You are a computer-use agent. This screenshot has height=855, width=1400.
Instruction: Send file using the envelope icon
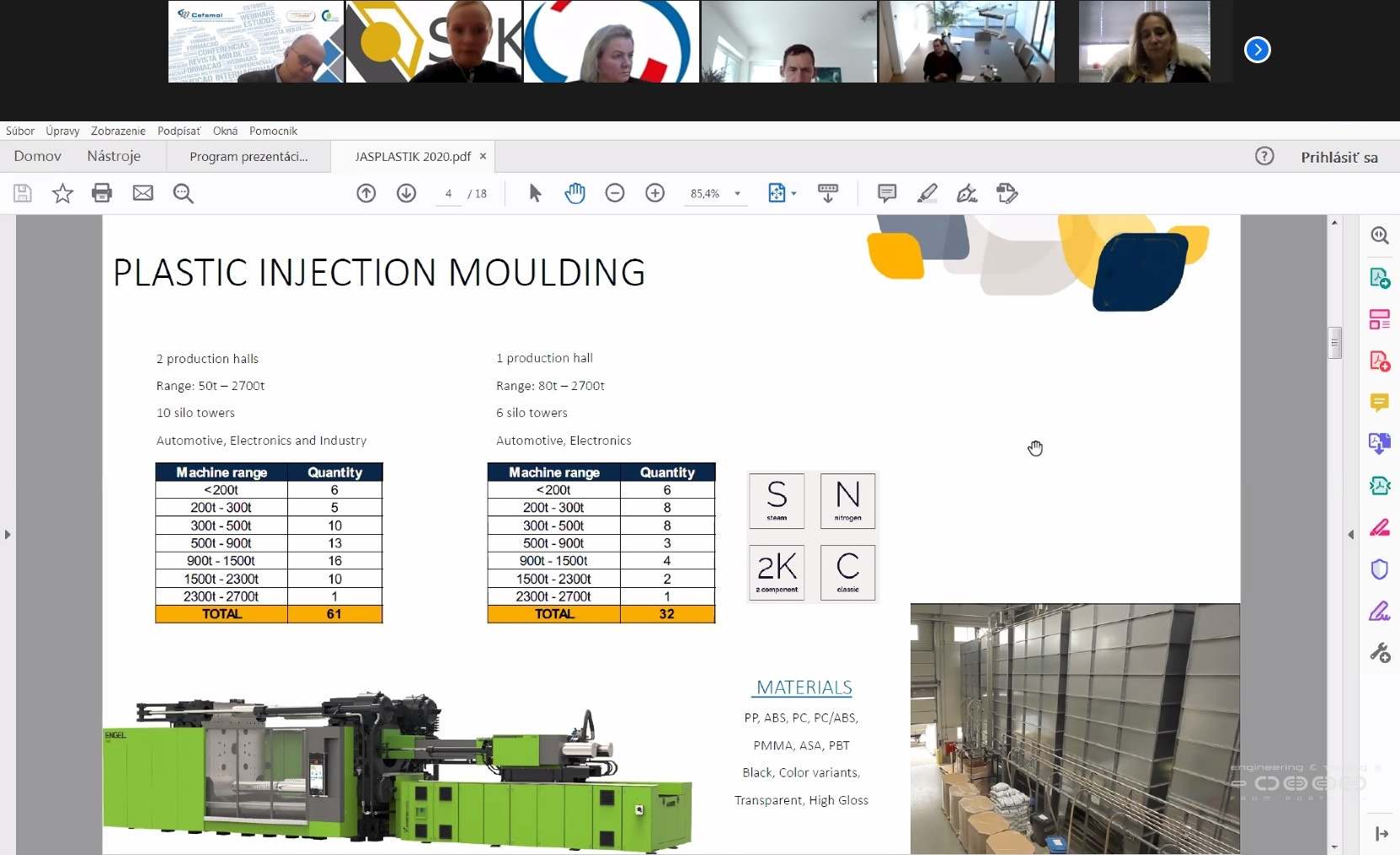(143, 193)
